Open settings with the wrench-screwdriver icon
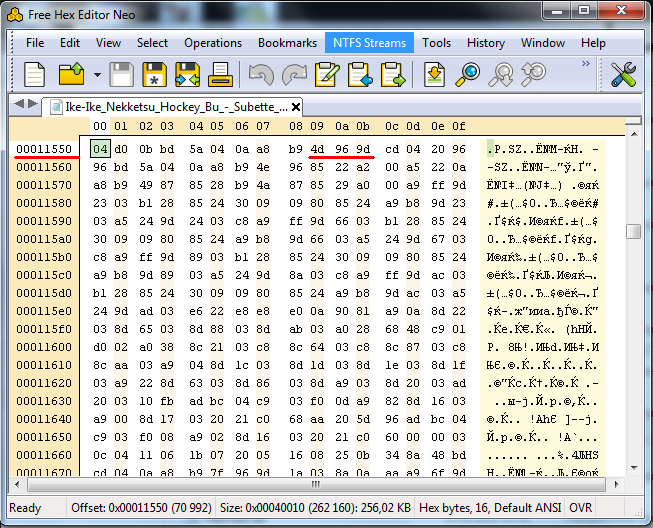The image size is (653, 528). coord(623,75)
